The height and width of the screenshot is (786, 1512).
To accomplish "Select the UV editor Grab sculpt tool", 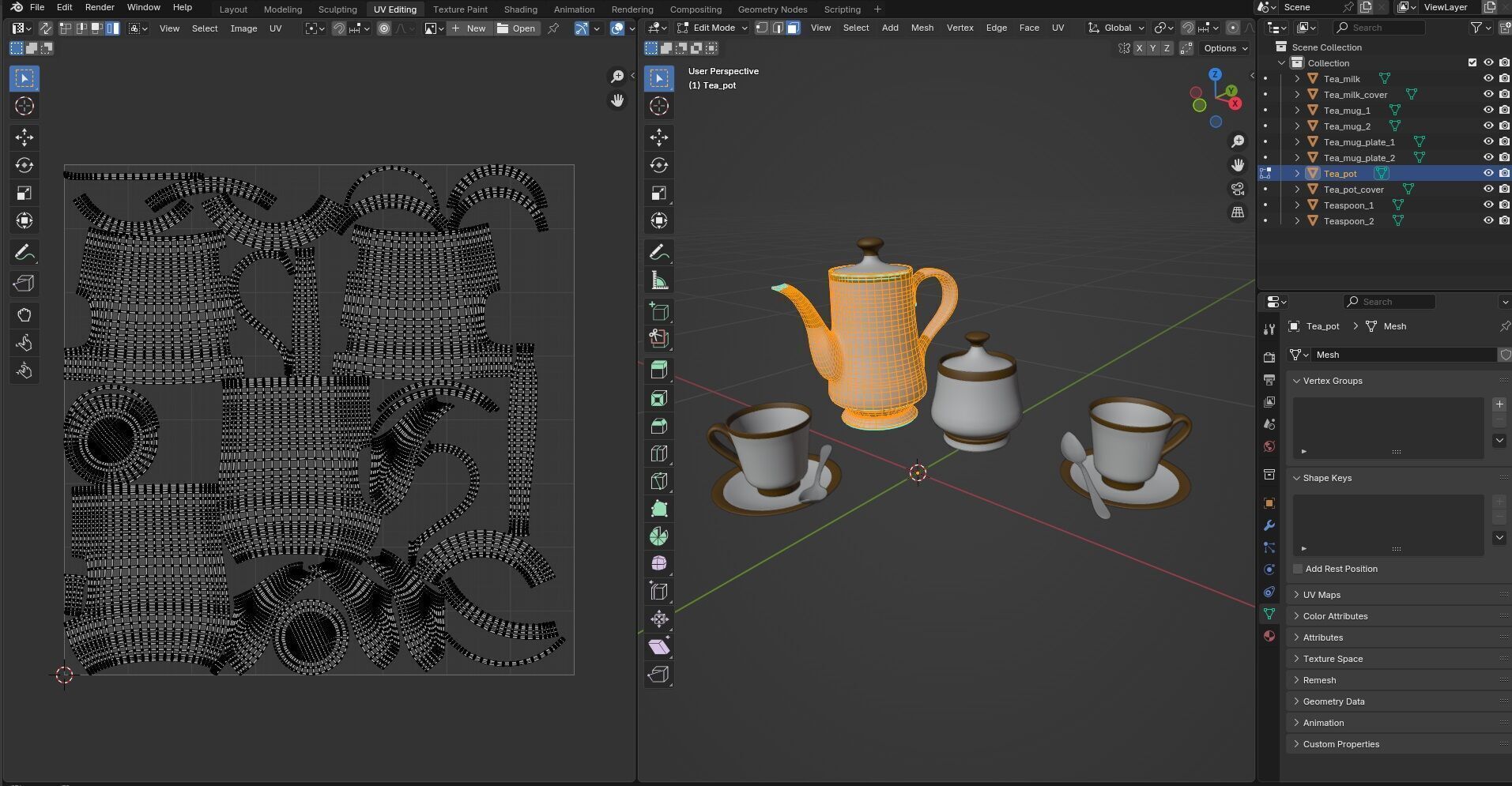I will pyautogui.click(x=25, y=315).
